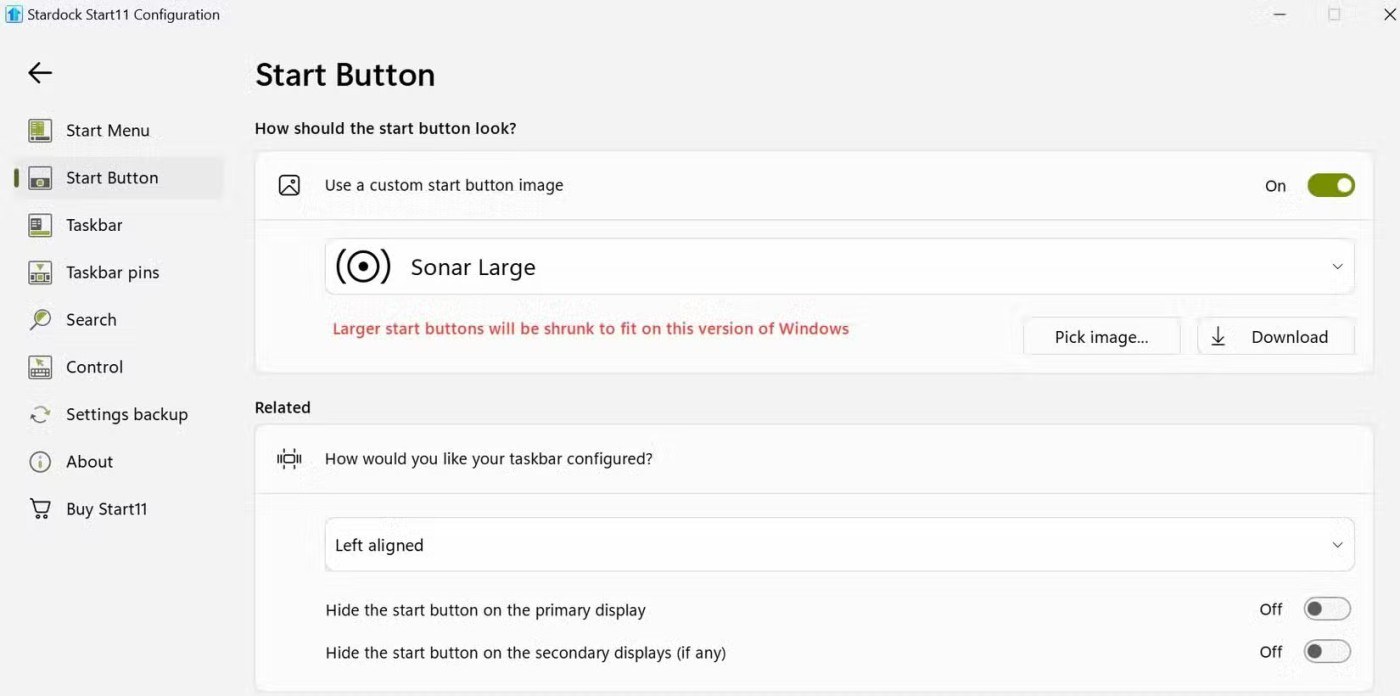The image size is (1400, 696).
Task: Click the Download button
Action: point(1275,337)
